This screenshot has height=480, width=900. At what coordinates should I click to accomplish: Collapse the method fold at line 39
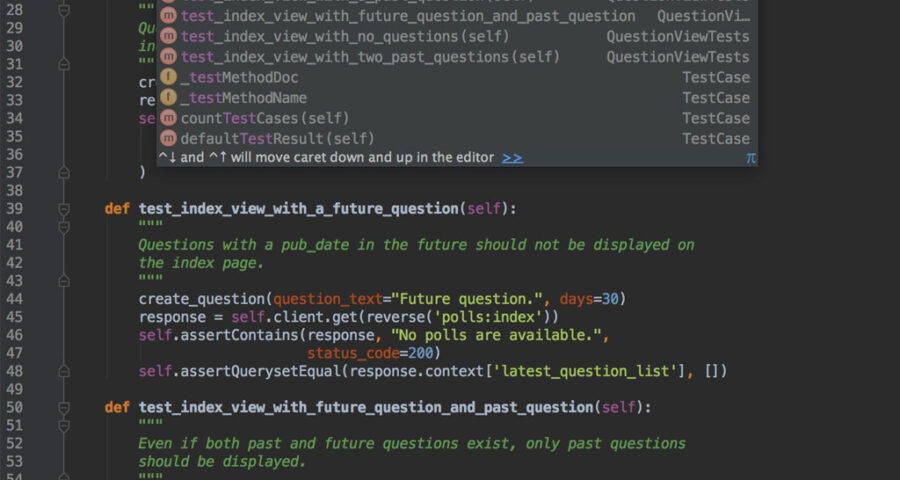[64, 209]
